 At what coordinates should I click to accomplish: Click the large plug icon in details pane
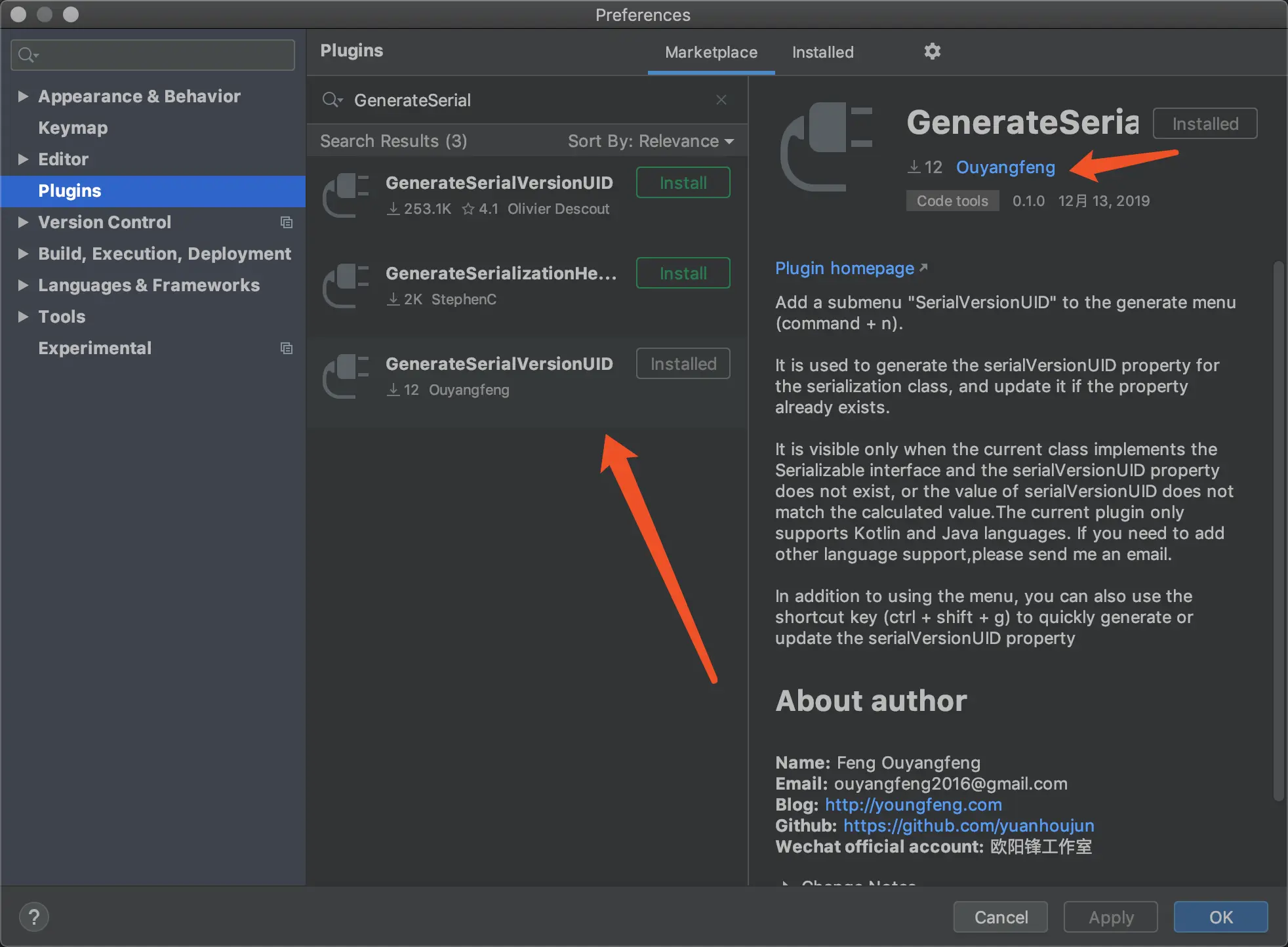coord(826,147)
